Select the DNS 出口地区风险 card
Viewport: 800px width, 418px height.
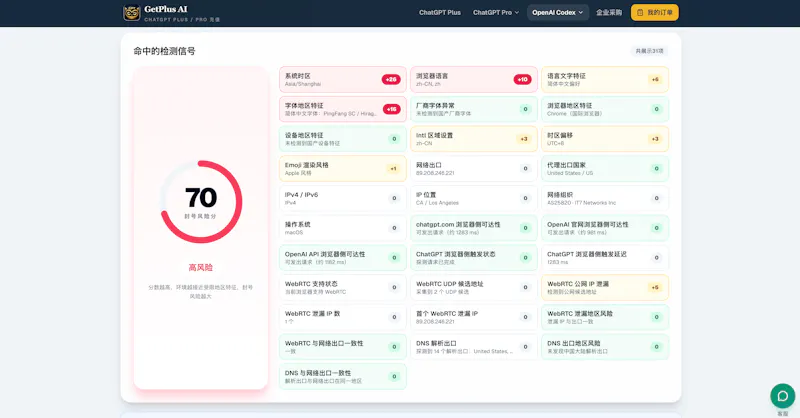605,347
